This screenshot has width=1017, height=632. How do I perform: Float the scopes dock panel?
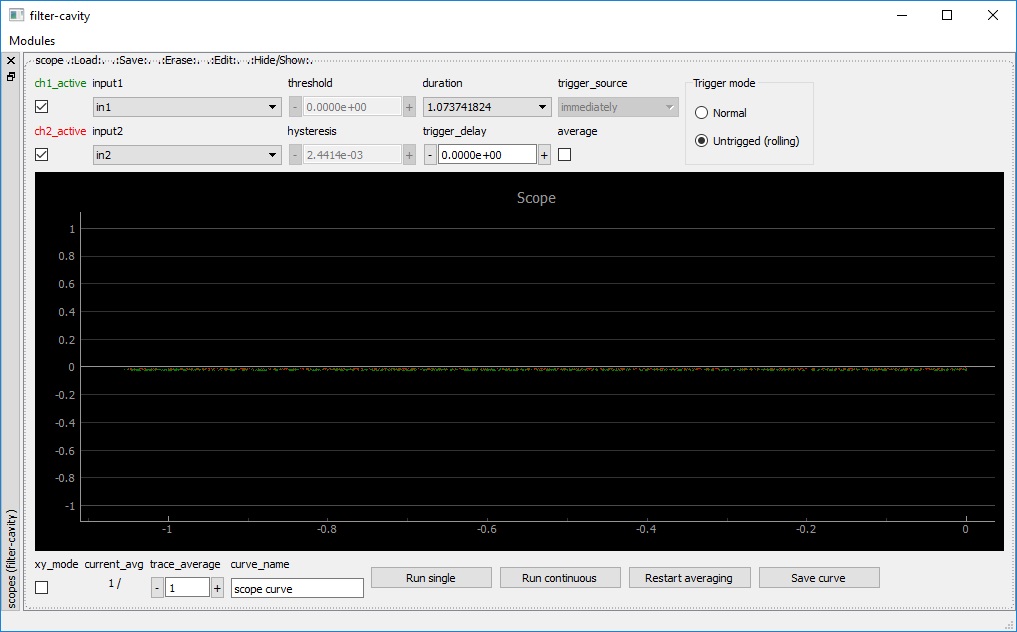[11, 76]
